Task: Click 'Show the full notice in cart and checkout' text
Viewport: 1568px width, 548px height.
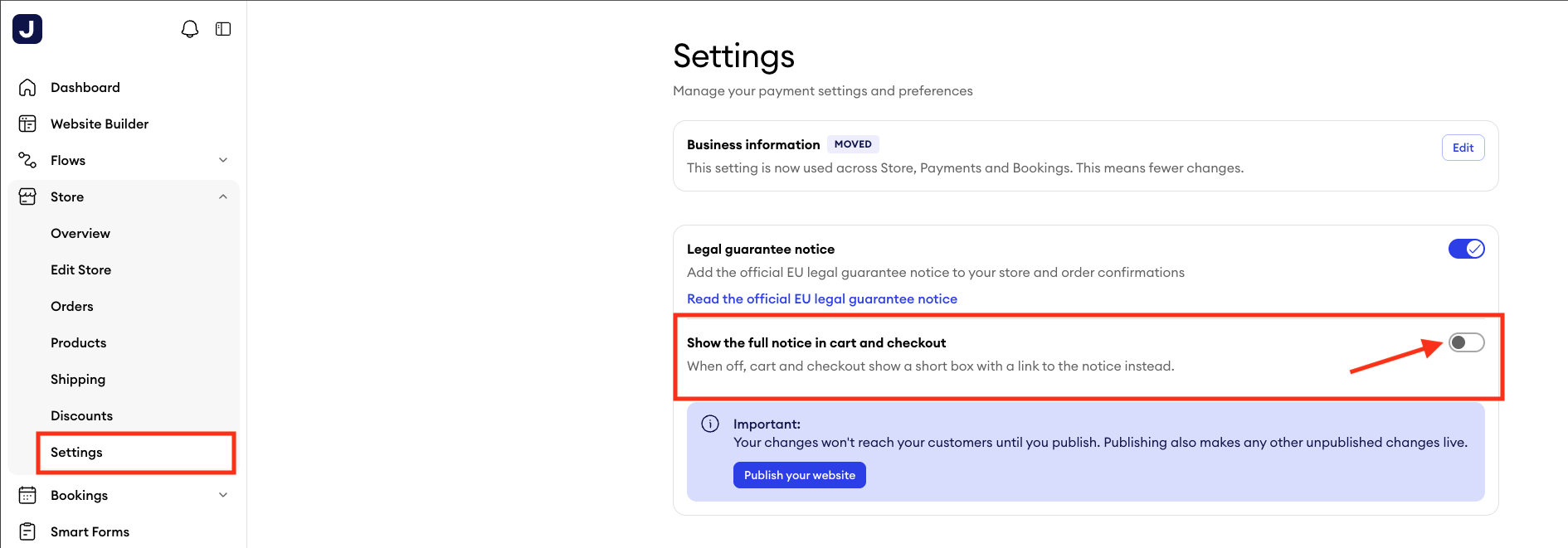Action: 816,342
